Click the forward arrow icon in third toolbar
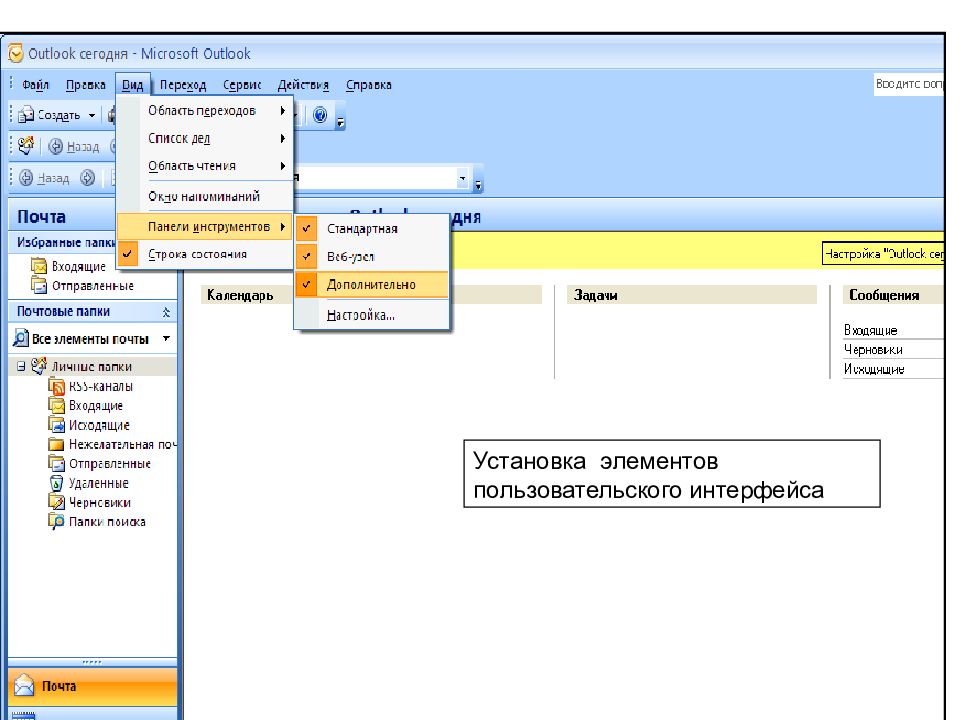This screenshot has height=720, width=960. [88, 178]
